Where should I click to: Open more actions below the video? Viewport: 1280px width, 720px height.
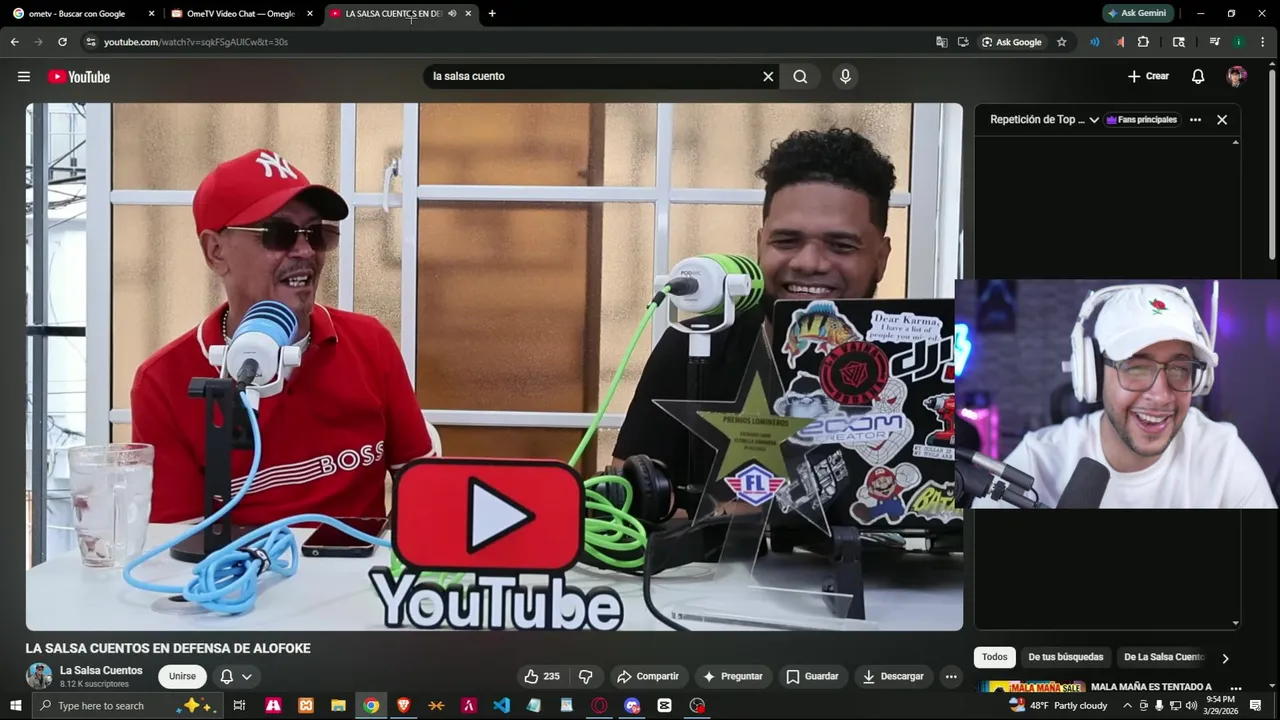pos(951,676)
